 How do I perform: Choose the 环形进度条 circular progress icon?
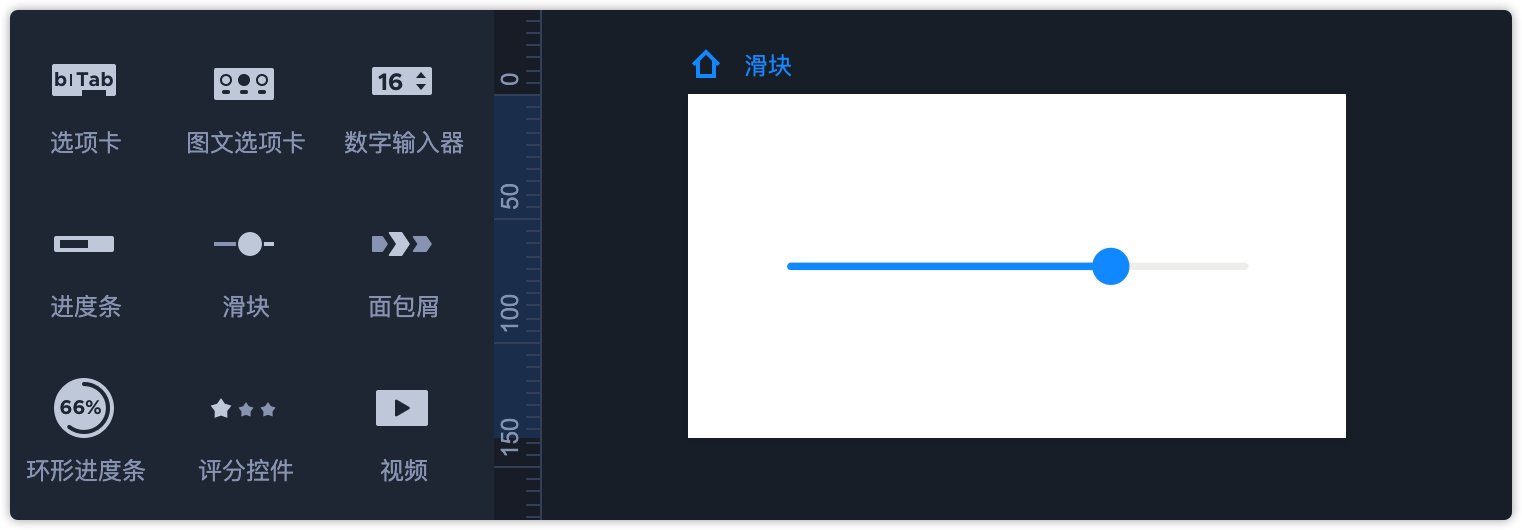click(x=84, y=408)
